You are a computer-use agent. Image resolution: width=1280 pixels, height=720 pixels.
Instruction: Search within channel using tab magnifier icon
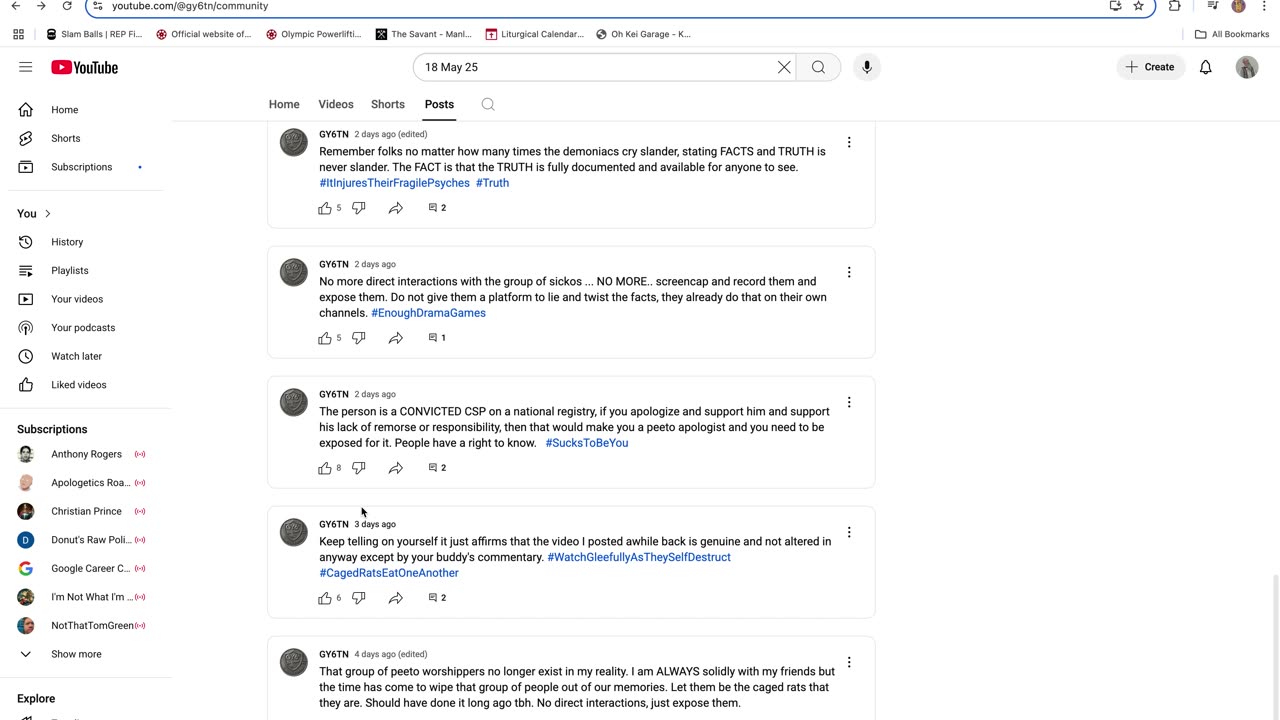pyautogui.click(x=488, y=104)
